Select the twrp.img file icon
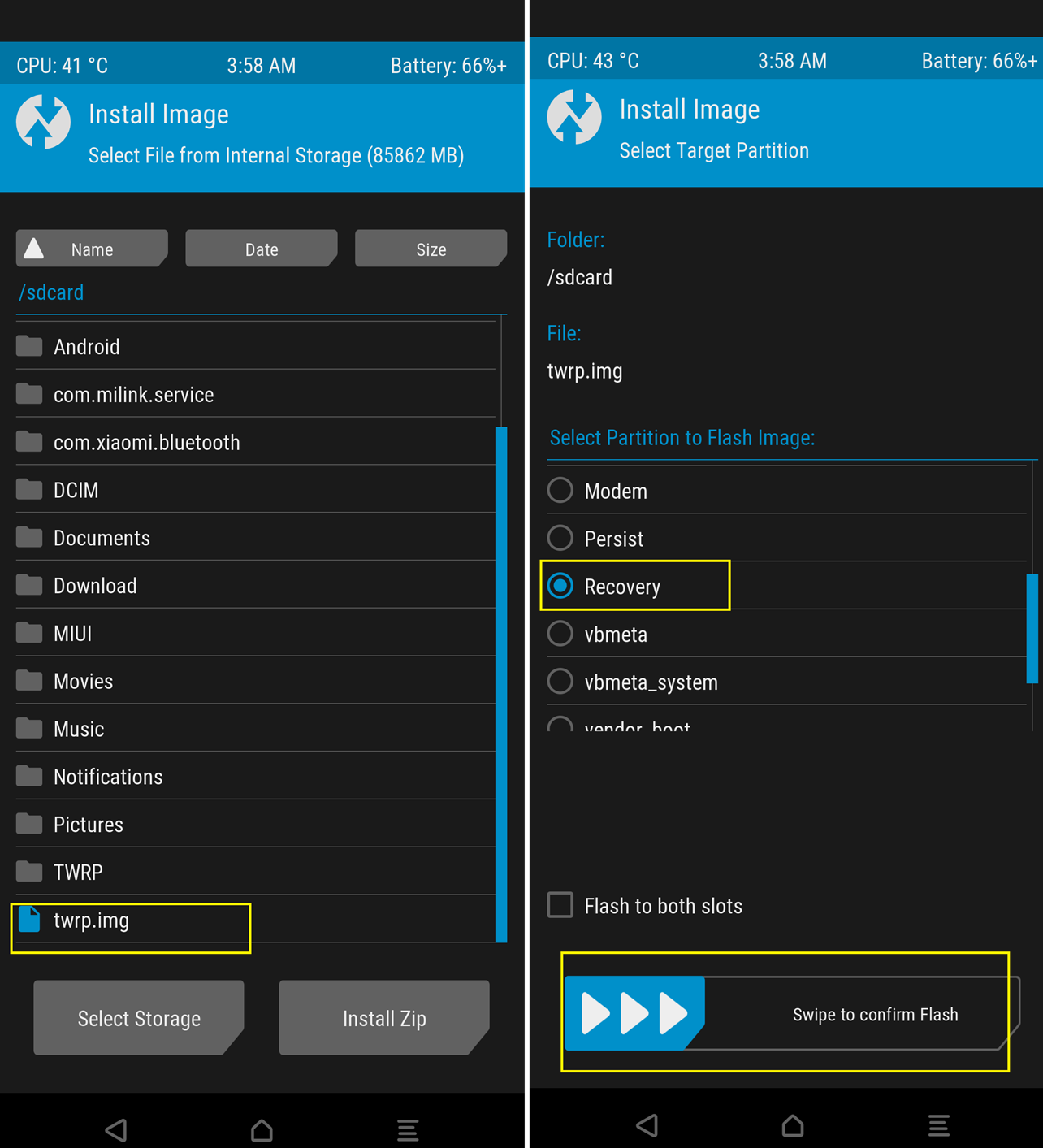Screen dimensions: 1043x1148 pyautogui.click(x=29, y=919)
